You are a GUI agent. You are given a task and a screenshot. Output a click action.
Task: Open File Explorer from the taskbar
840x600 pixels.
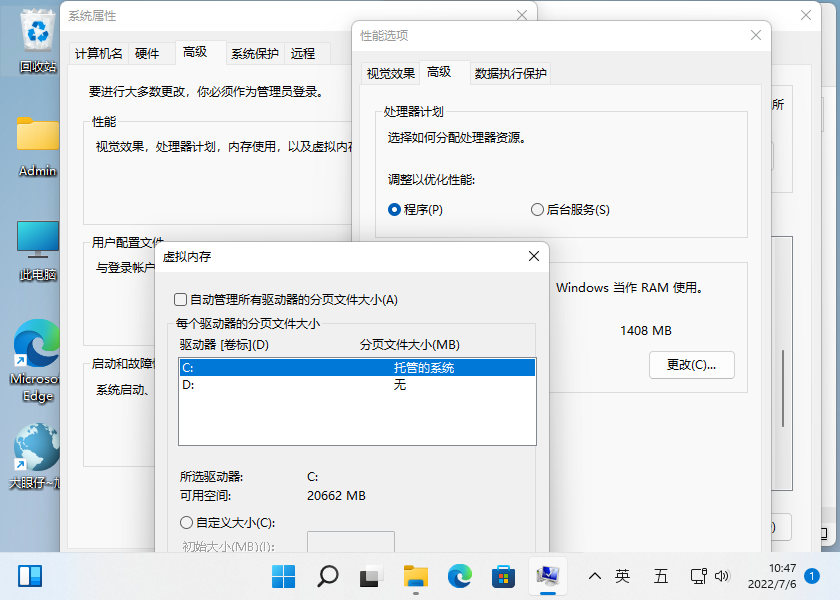point(414,576)
